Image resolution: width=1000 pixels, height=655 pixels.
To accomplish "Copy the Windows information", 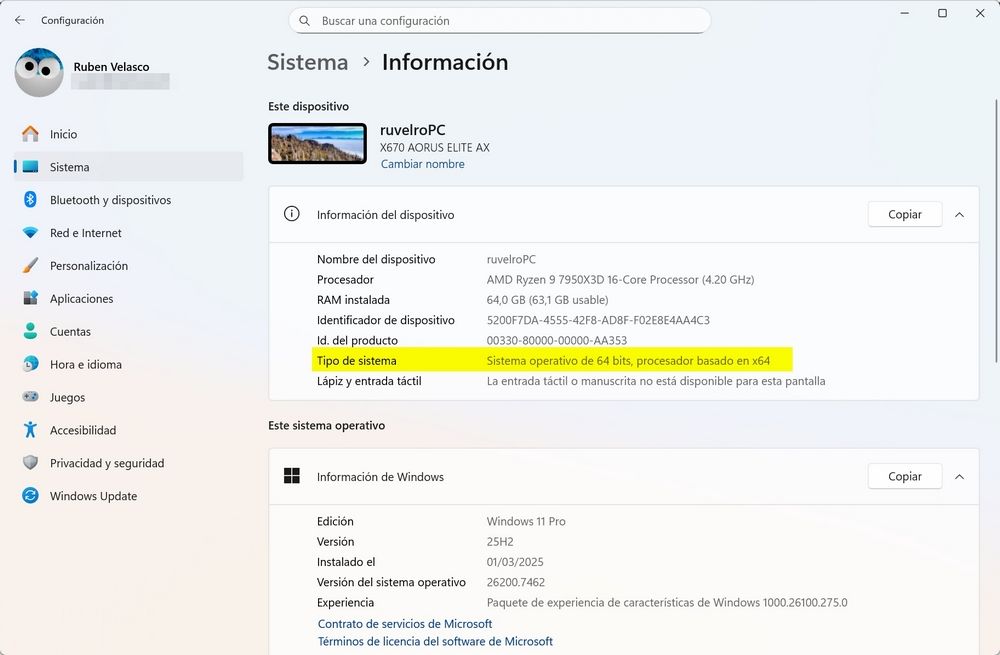I will pyautogui.click(x=904, y=477).
